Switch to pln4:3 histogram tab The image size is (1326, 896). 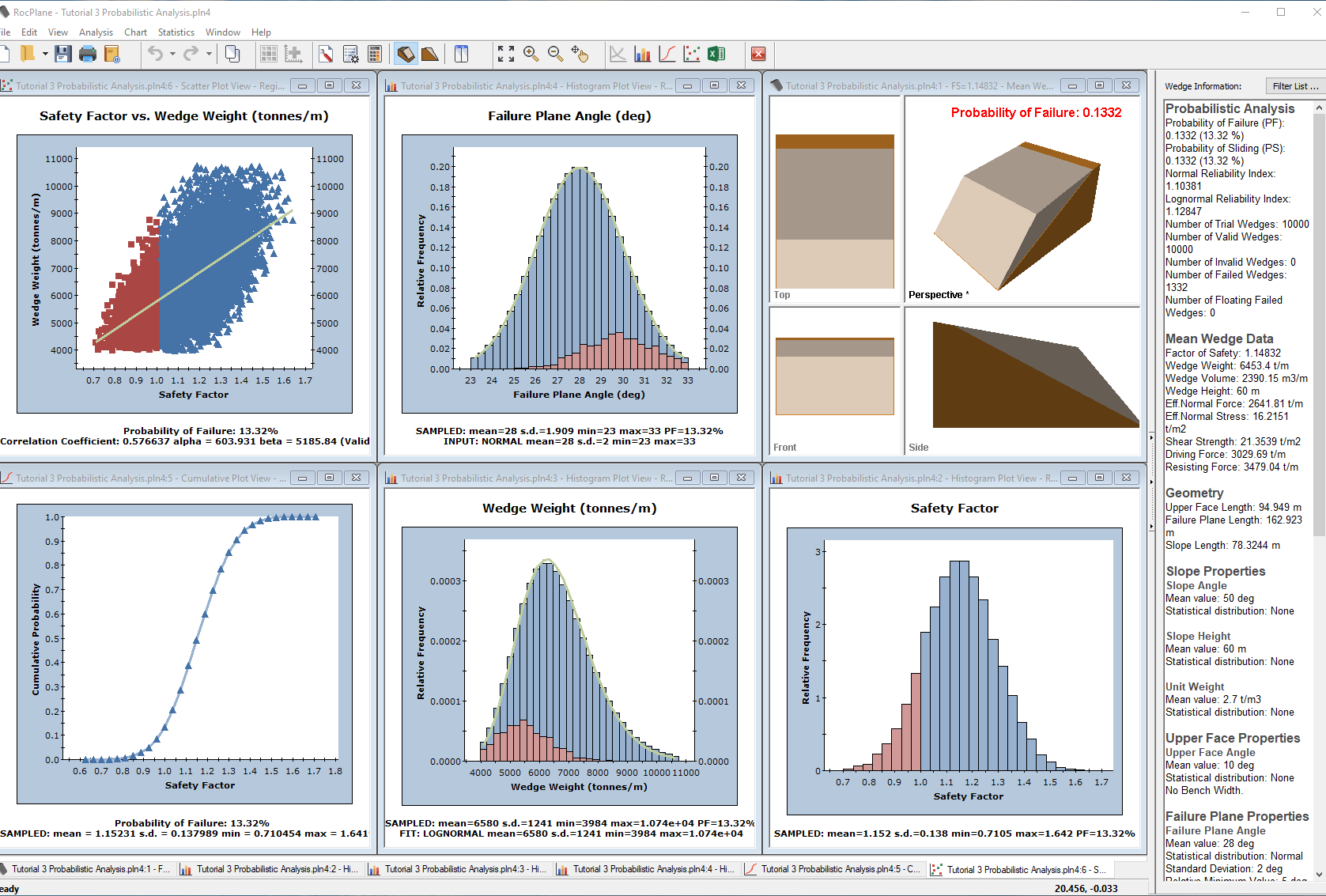[x=459, y=869]
